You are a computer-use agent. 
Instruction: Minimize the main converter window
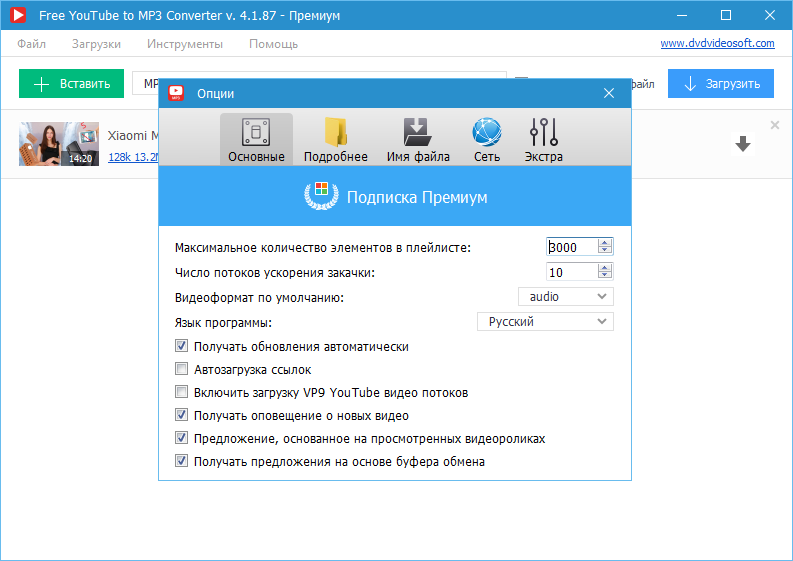tap(682, 15)
